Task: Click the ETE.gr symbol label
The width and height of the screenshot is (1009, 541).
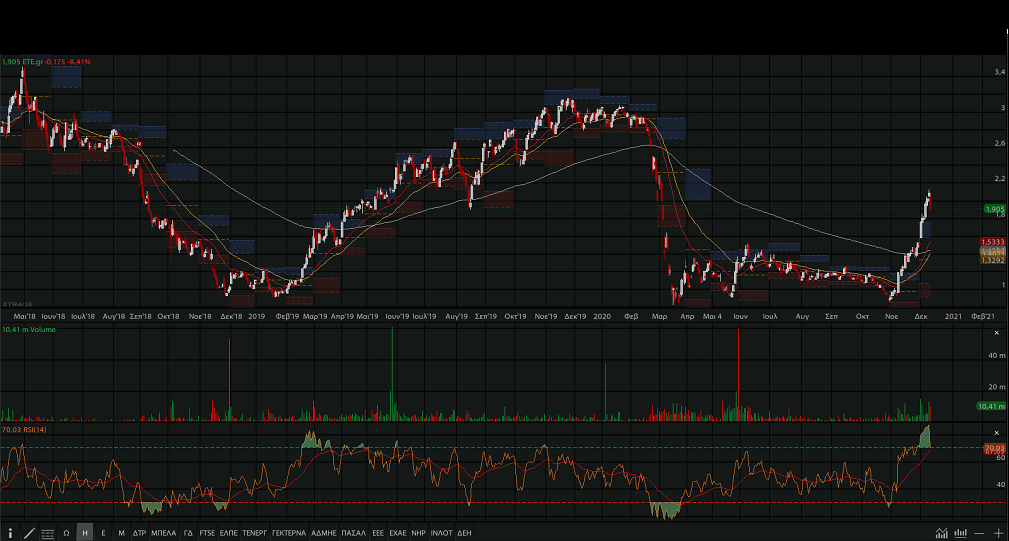Action: tap(35, 62)
